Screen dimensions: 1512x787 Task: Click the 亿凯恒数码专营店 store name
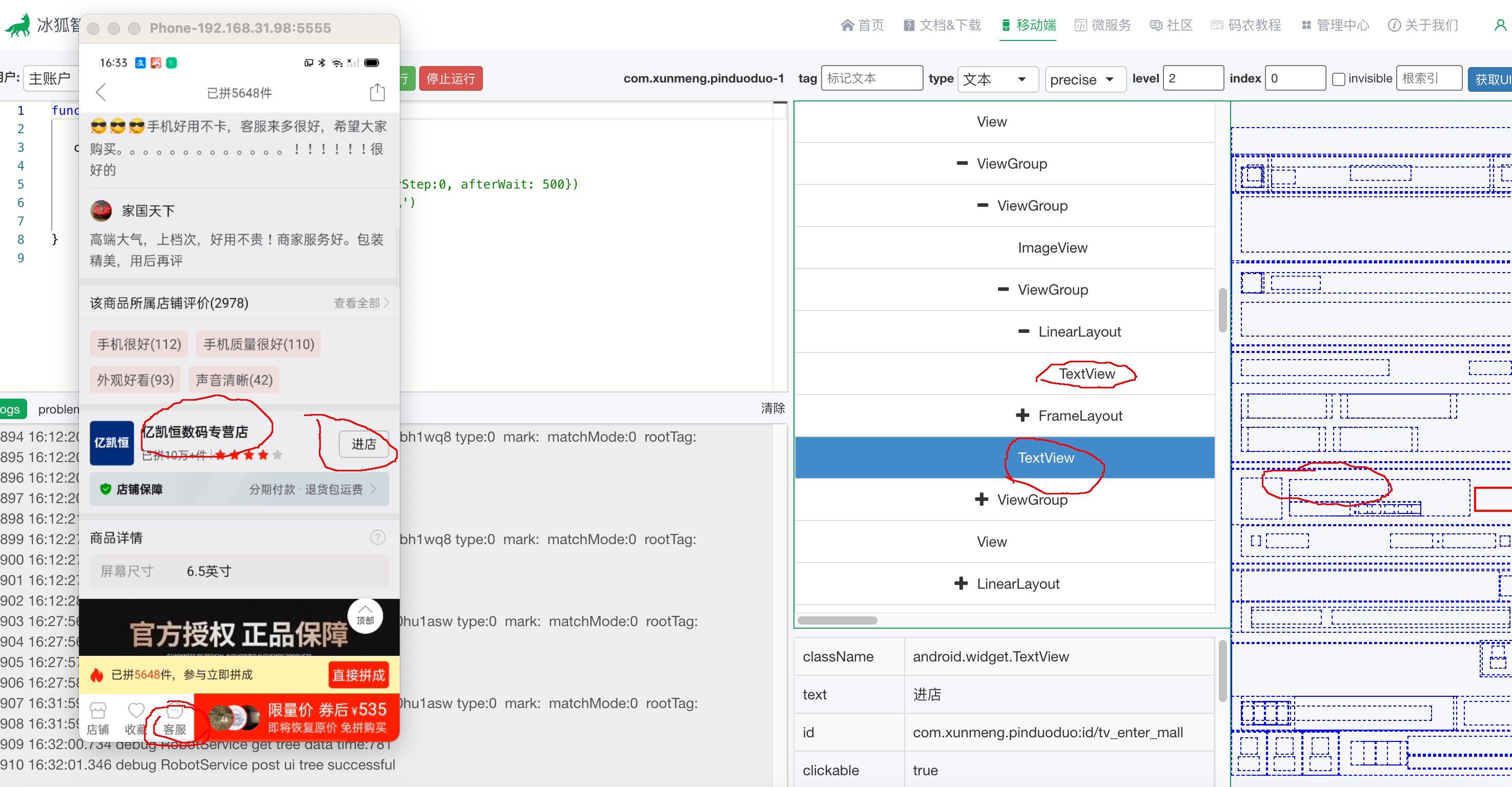(195, 431)
